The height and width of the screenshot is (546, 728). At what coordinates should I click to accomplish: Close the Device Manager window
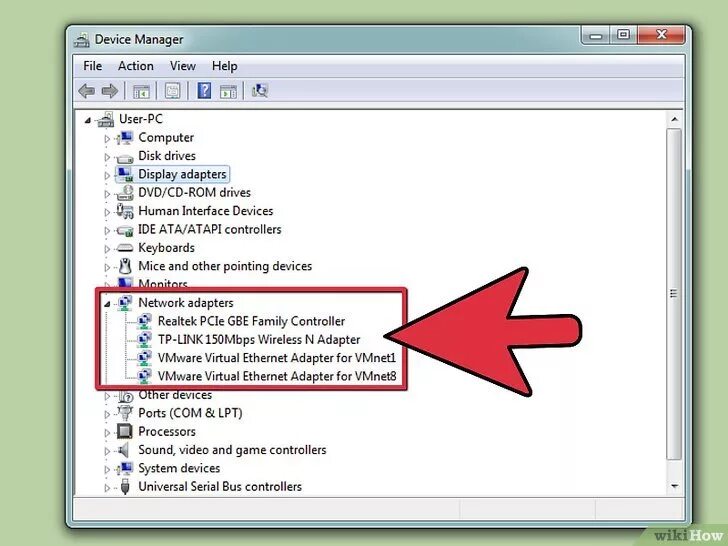(661, 35)
